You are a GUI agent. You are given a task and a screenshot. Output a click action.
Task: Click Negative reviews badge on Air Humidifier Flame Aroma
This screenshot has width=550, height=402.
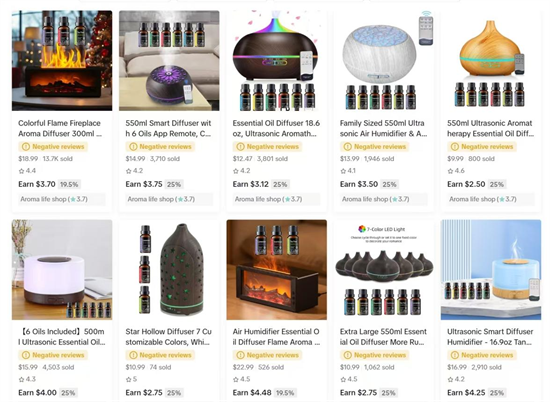click(x=267, y=355)
